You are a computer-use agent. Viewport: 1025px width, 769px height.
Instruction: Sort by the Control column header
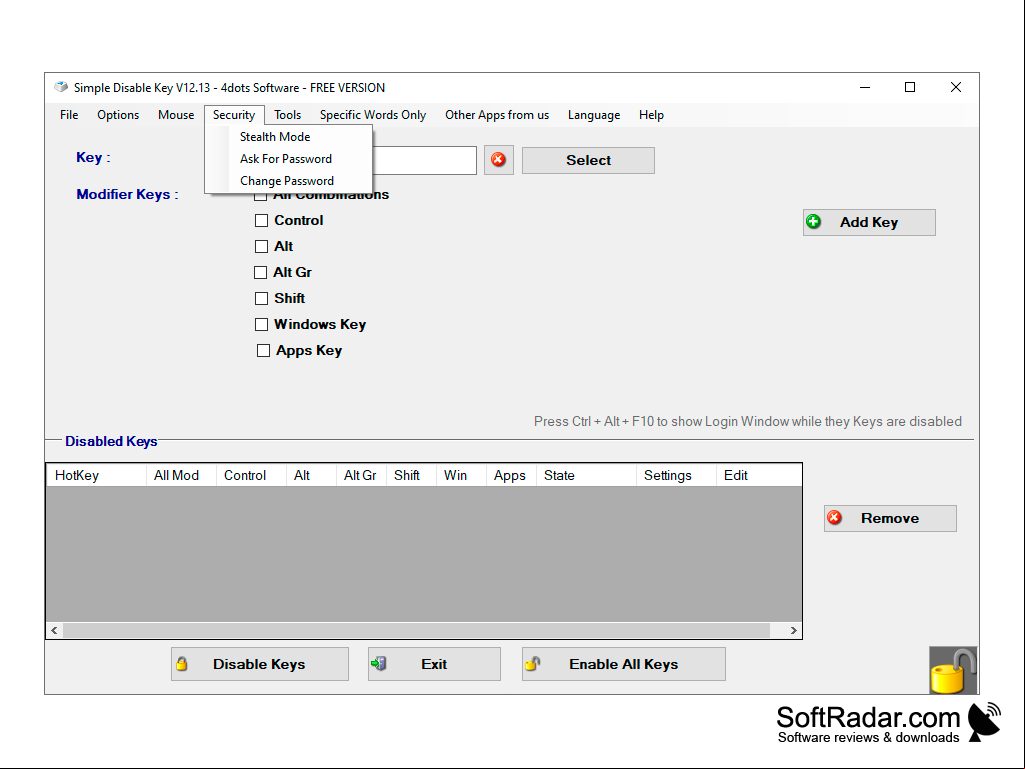tap(251, 475)
